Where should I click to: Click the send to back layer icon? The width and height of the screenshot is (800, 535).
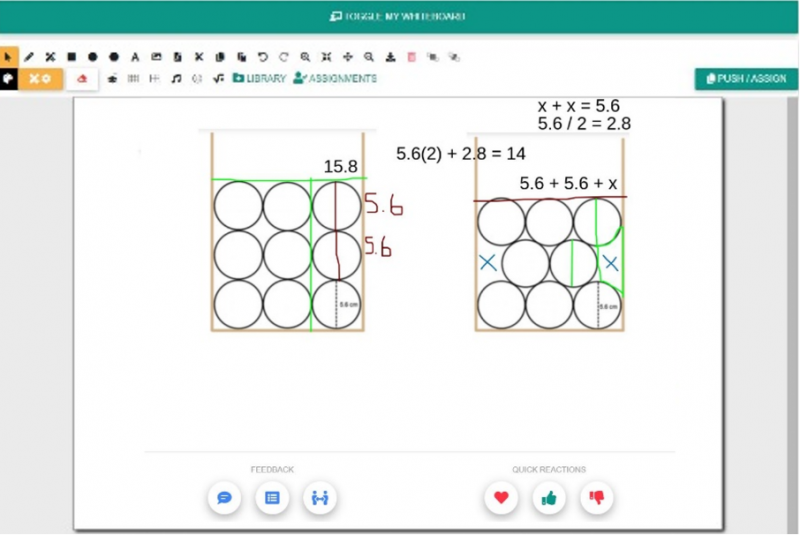point(454,57)
